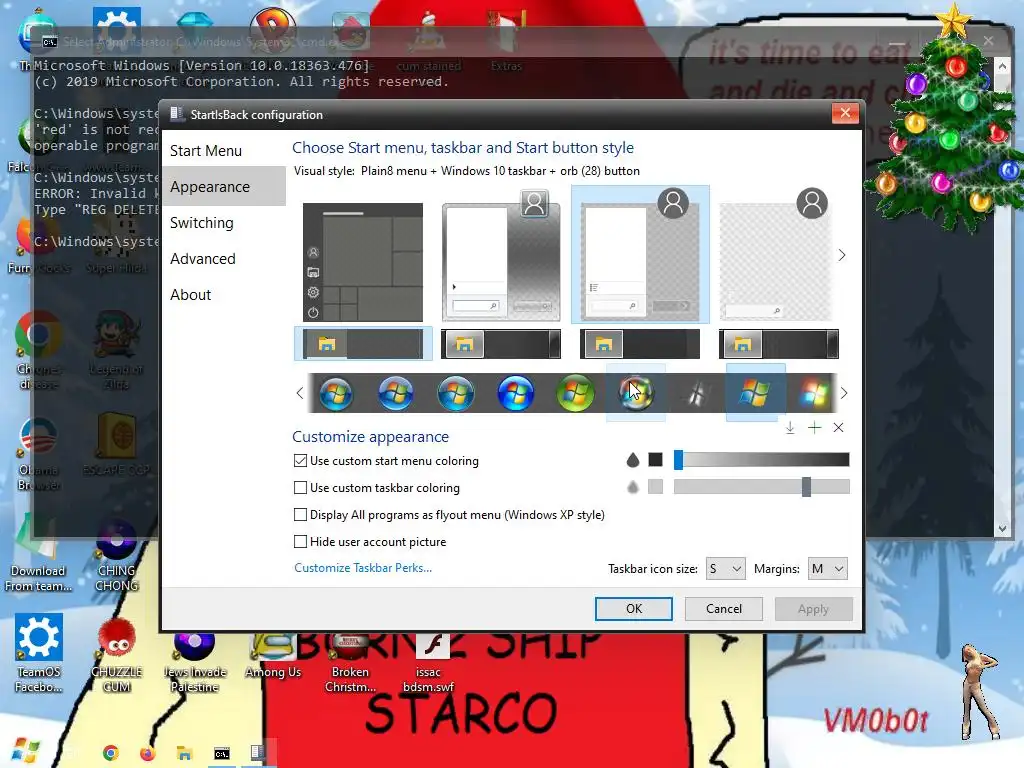The image size is (1024, 768).
Task: Select the highlighted Windows 10 taskbar style
Action: click(363, 344)
